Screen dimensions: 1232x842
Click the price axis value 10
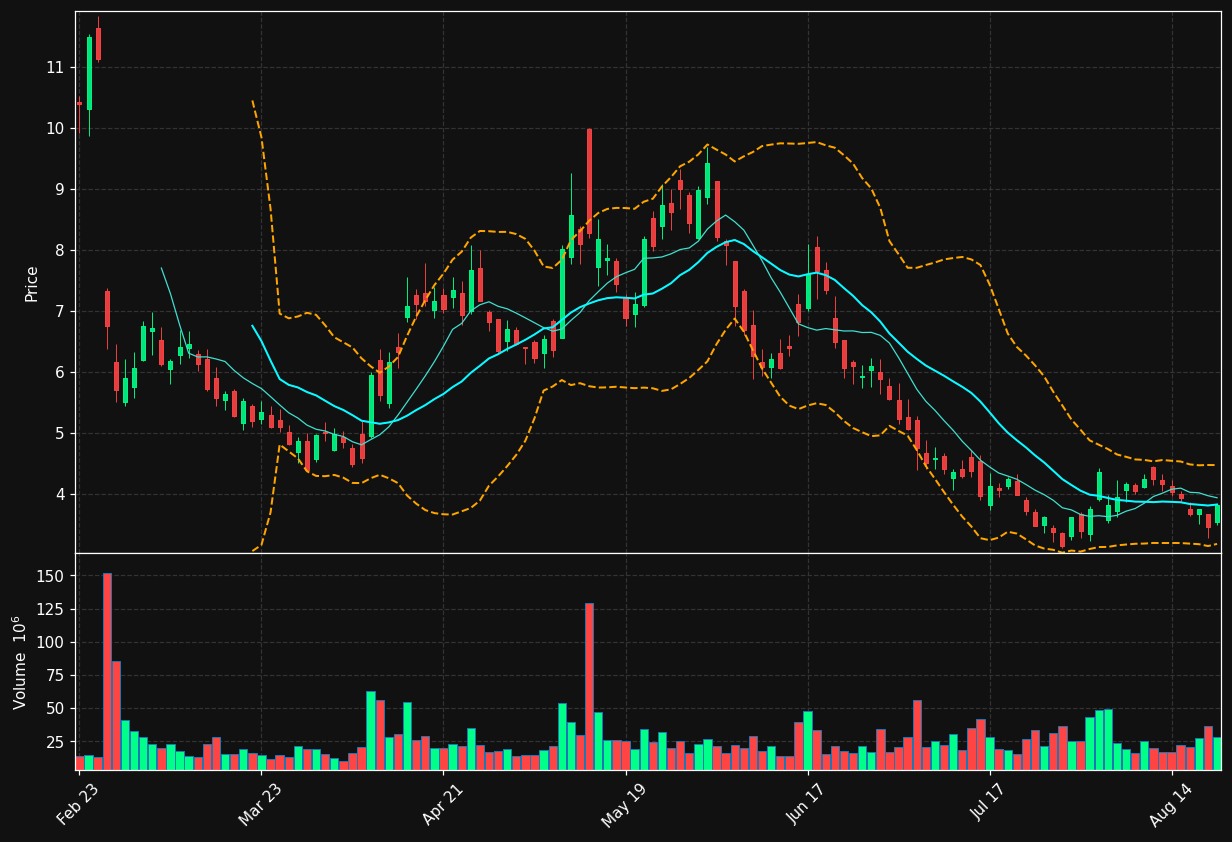(55, 129)
